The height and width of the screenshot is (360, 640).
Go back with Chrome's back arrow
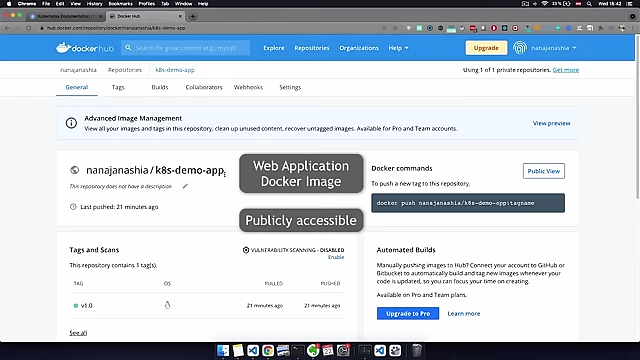tap(7, 28)
